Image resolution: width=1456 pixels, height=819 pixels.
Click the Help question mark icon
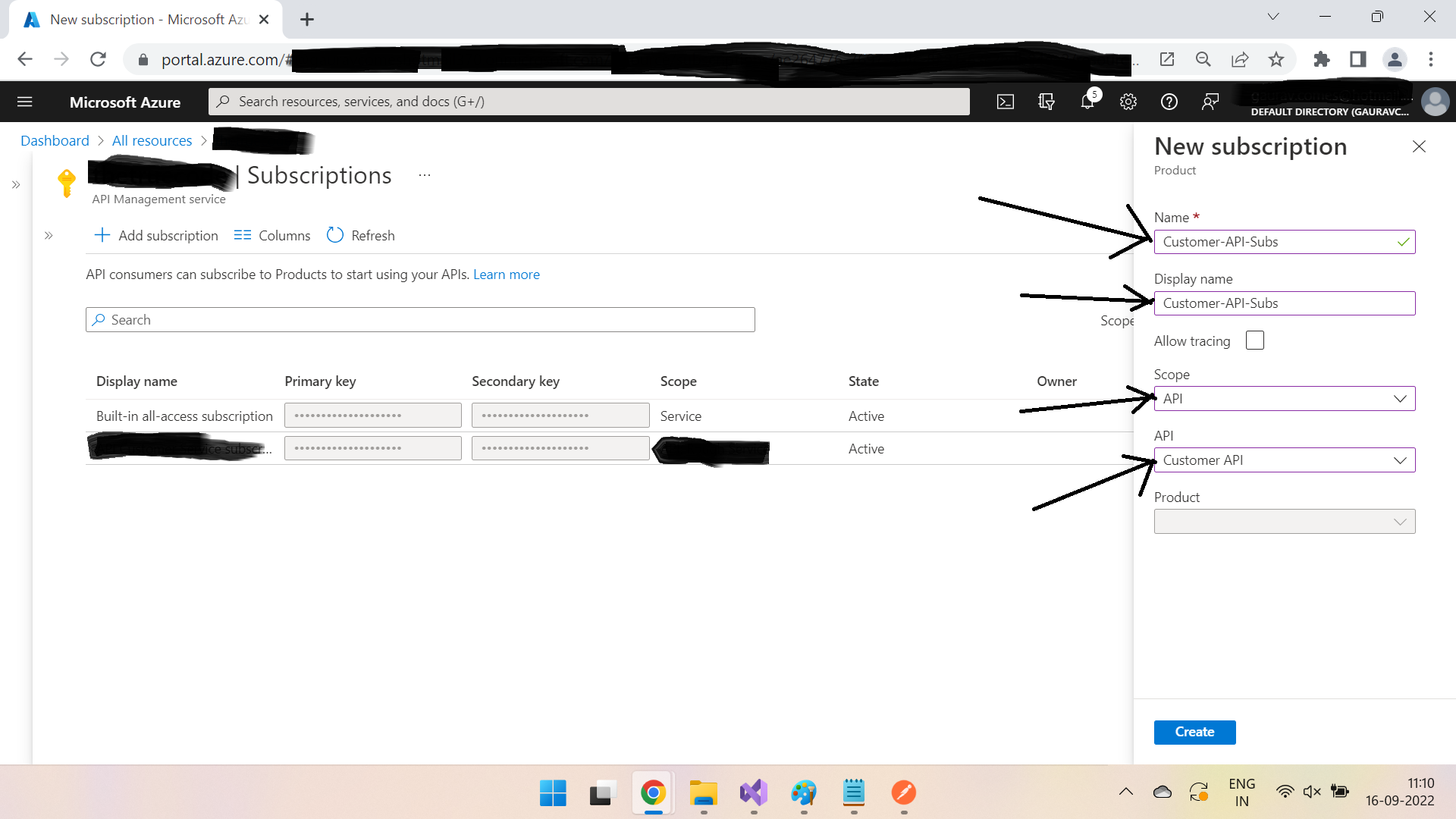(1168, 101)
